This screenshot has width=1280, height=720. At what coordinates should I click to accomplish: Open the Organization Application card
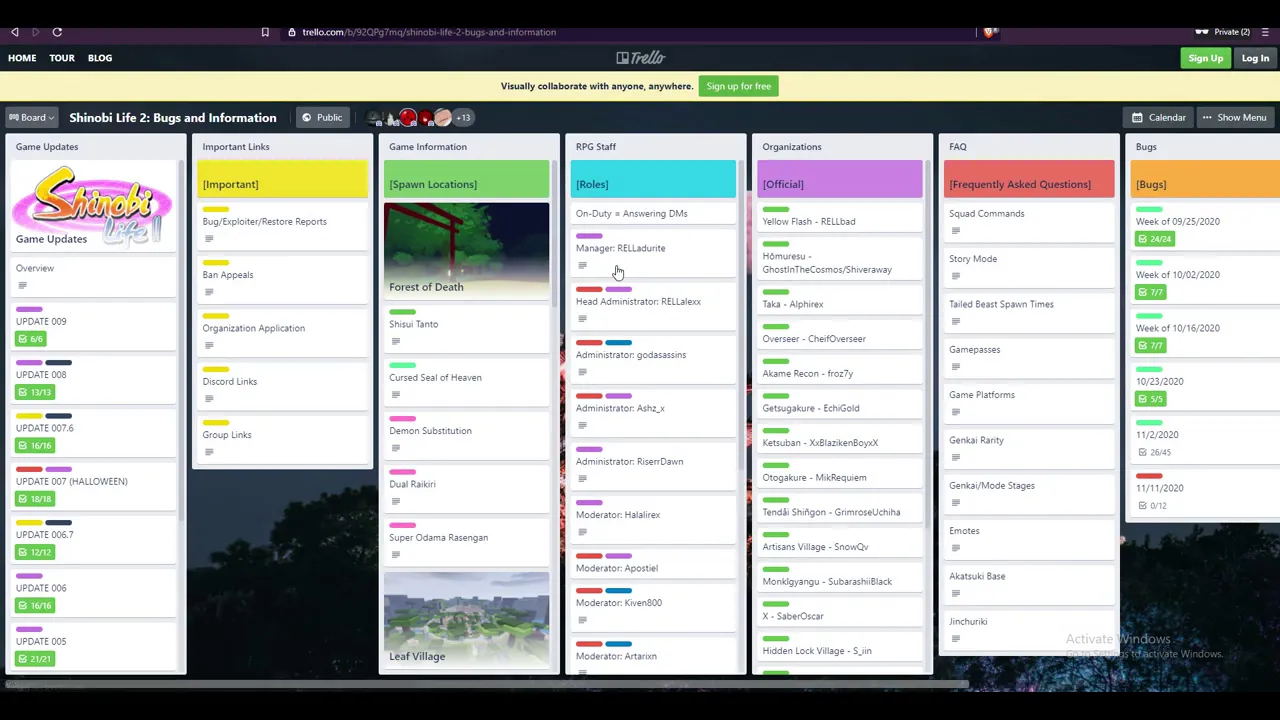point(282,332)
